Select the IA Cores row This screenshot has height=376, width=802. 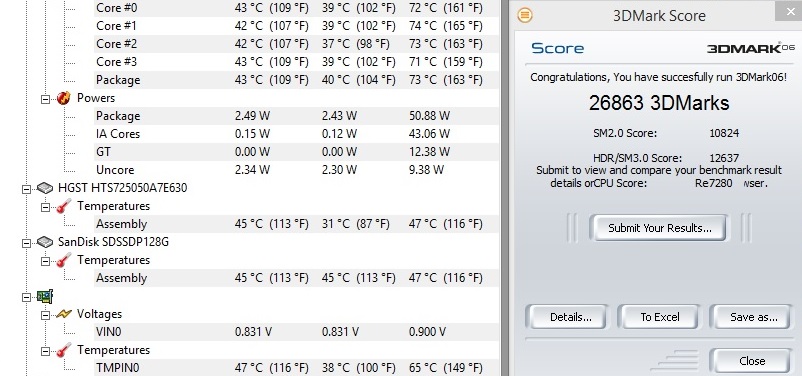[x=296, y=134]
